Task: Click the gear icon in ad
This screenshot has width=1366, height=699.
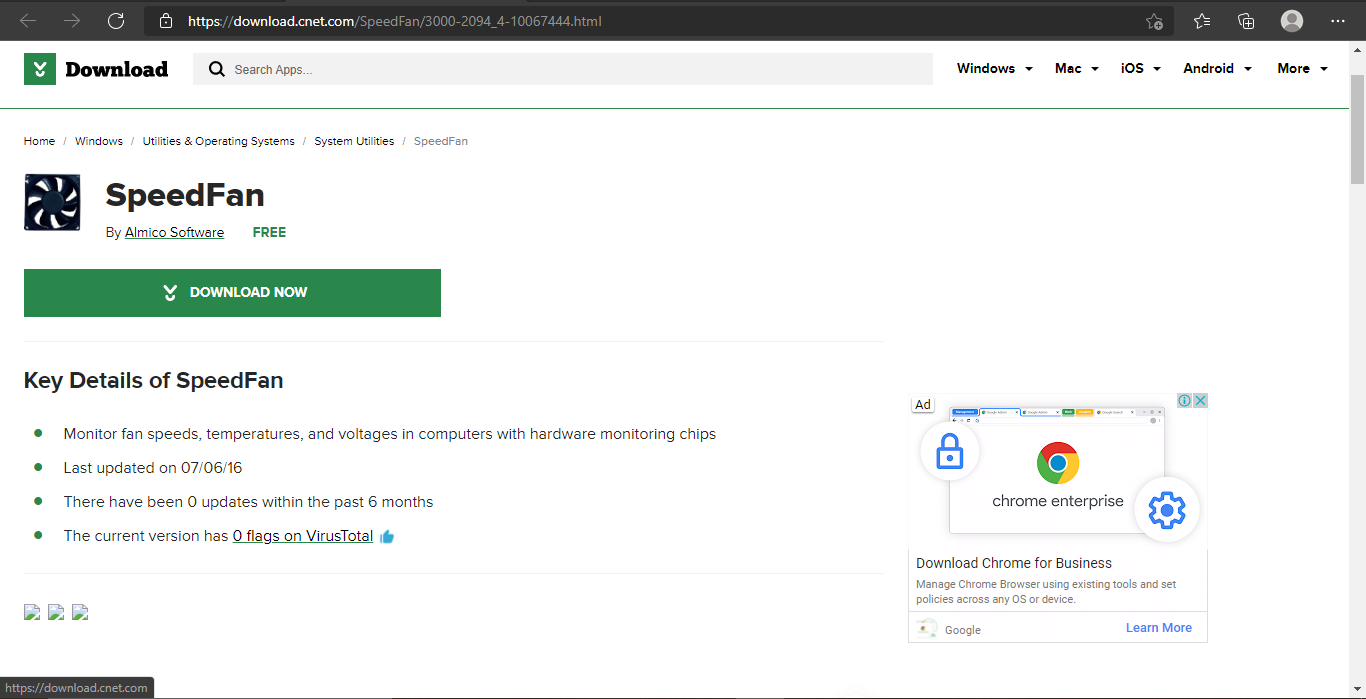Action: [1166, 510]
